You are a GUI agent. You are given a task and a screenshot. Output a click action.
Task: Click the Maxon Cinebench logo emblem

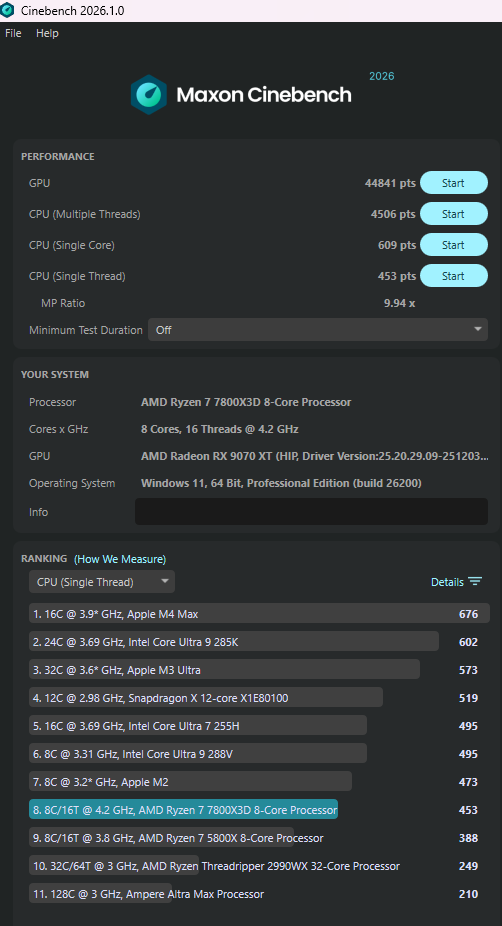click(x=148, y=94)
